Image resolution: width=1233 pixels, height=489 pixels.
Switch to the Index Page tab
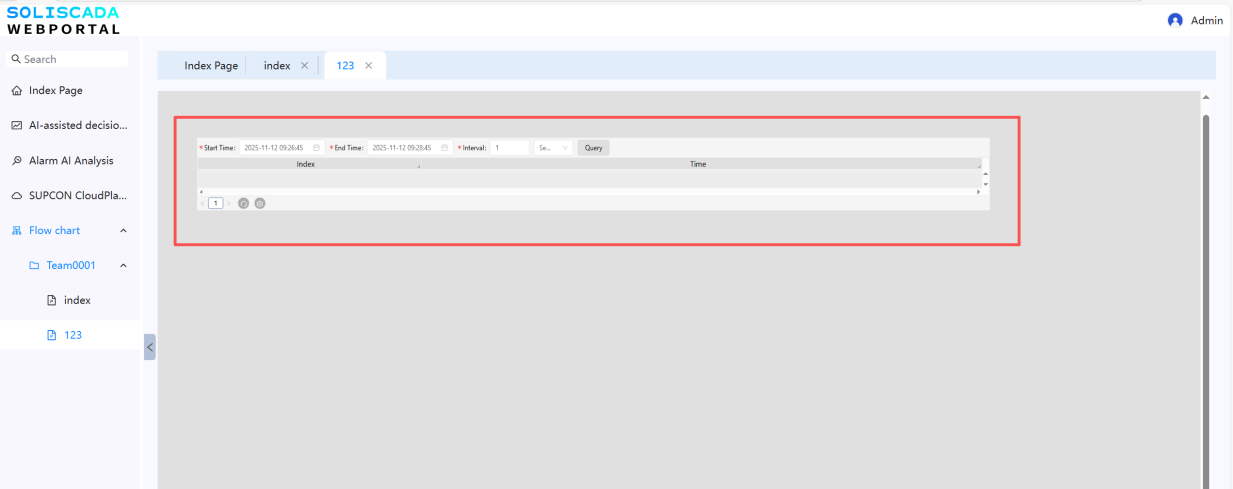pos(211,66)
